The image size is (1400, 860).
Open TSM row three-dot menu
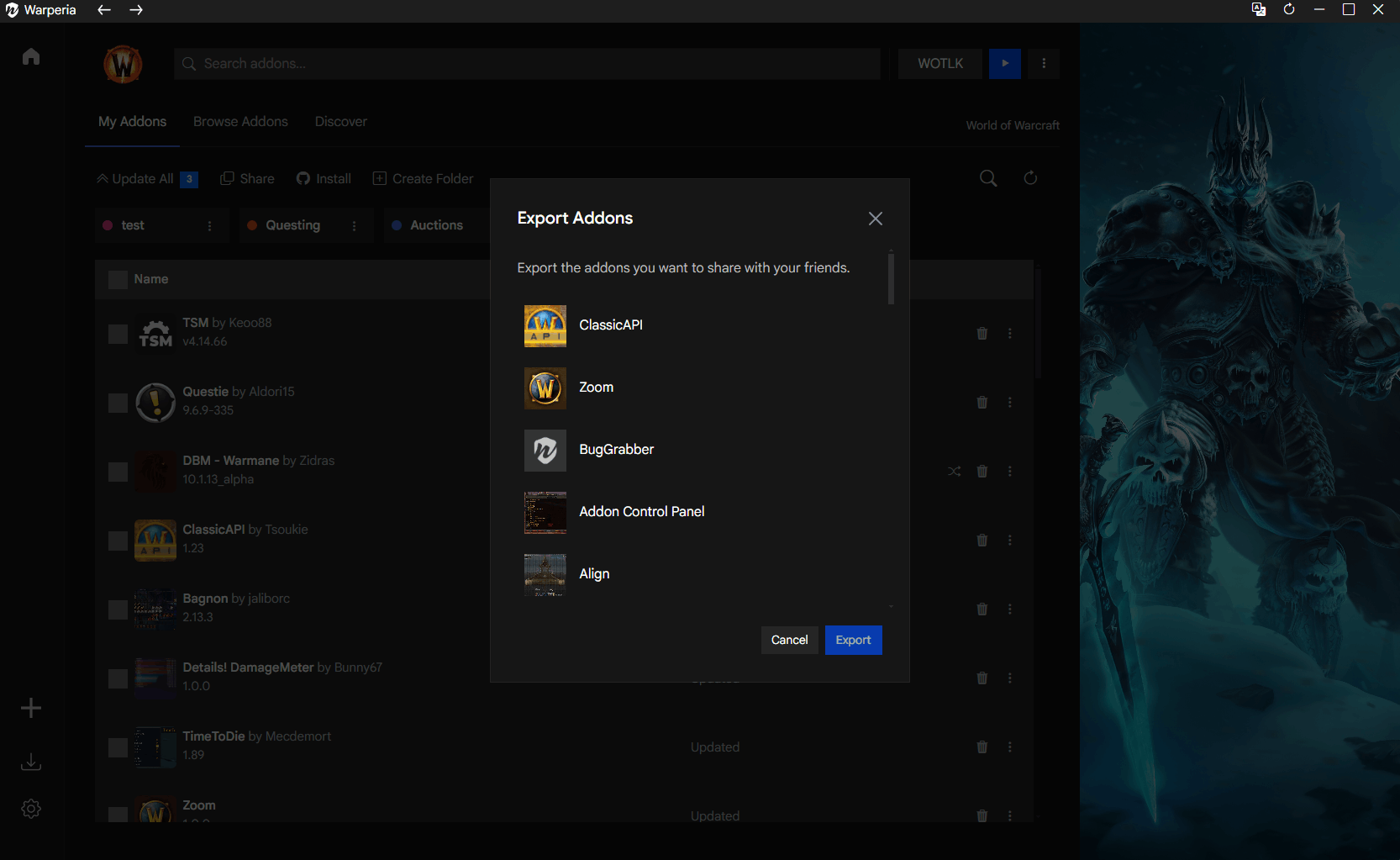(1010, 334)
